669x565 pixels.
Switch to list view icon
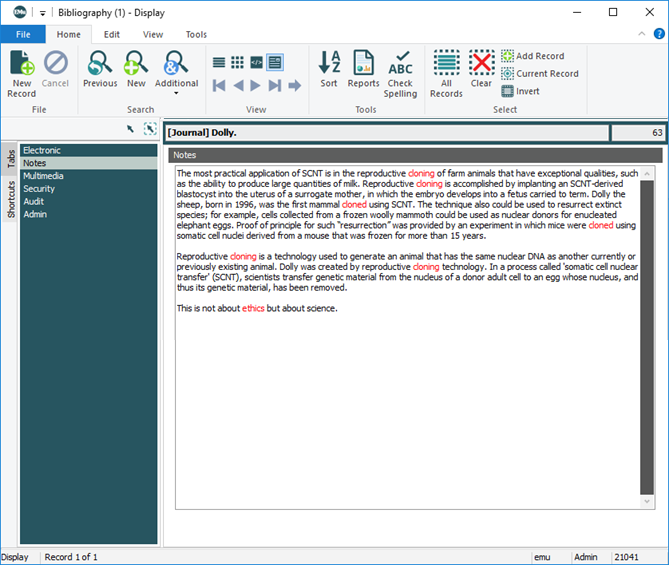tap(219, 62)
